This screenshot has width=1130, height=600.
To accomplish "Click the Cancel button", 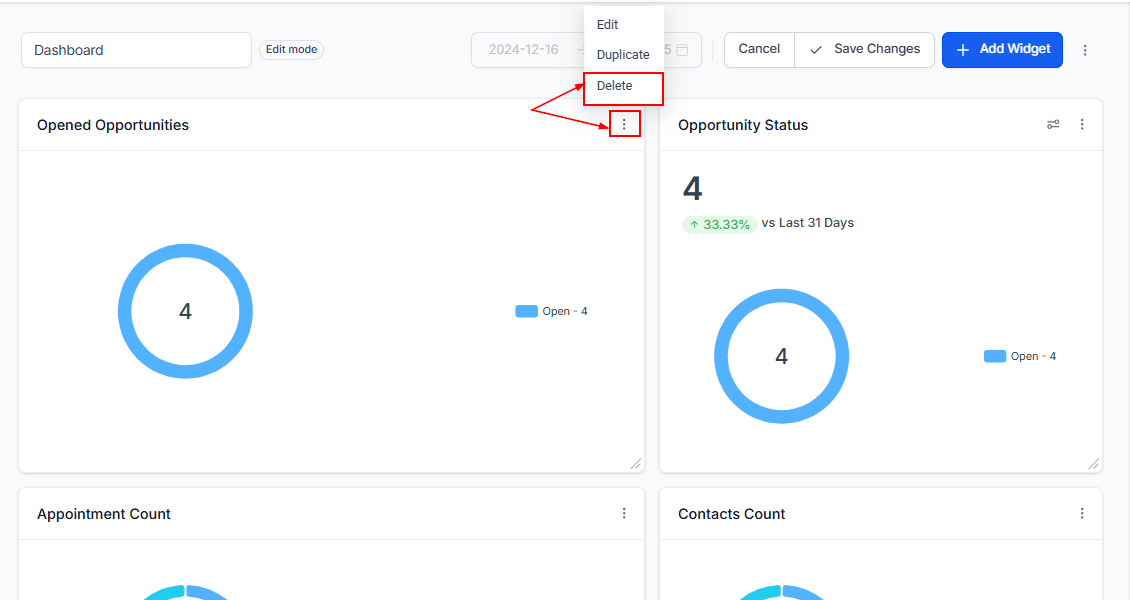I will click(x=759, y=49).
